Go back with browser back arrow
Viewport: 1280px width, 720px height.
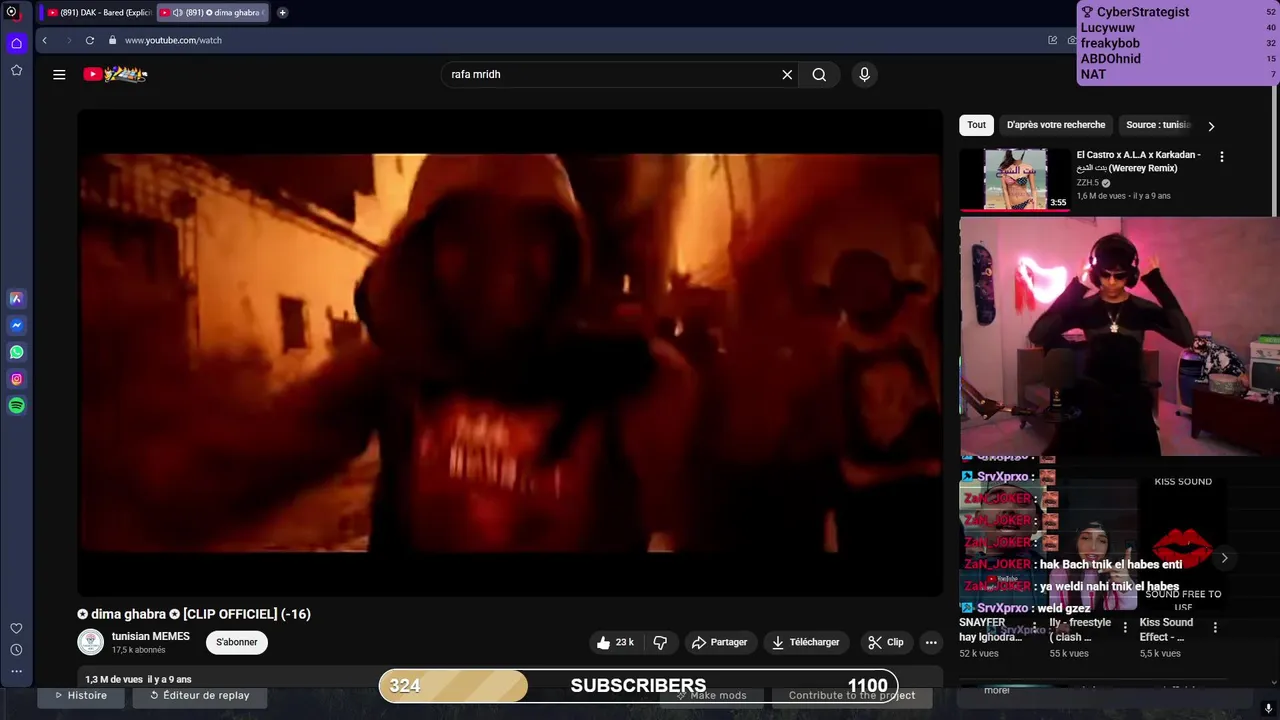click(44, 40)
